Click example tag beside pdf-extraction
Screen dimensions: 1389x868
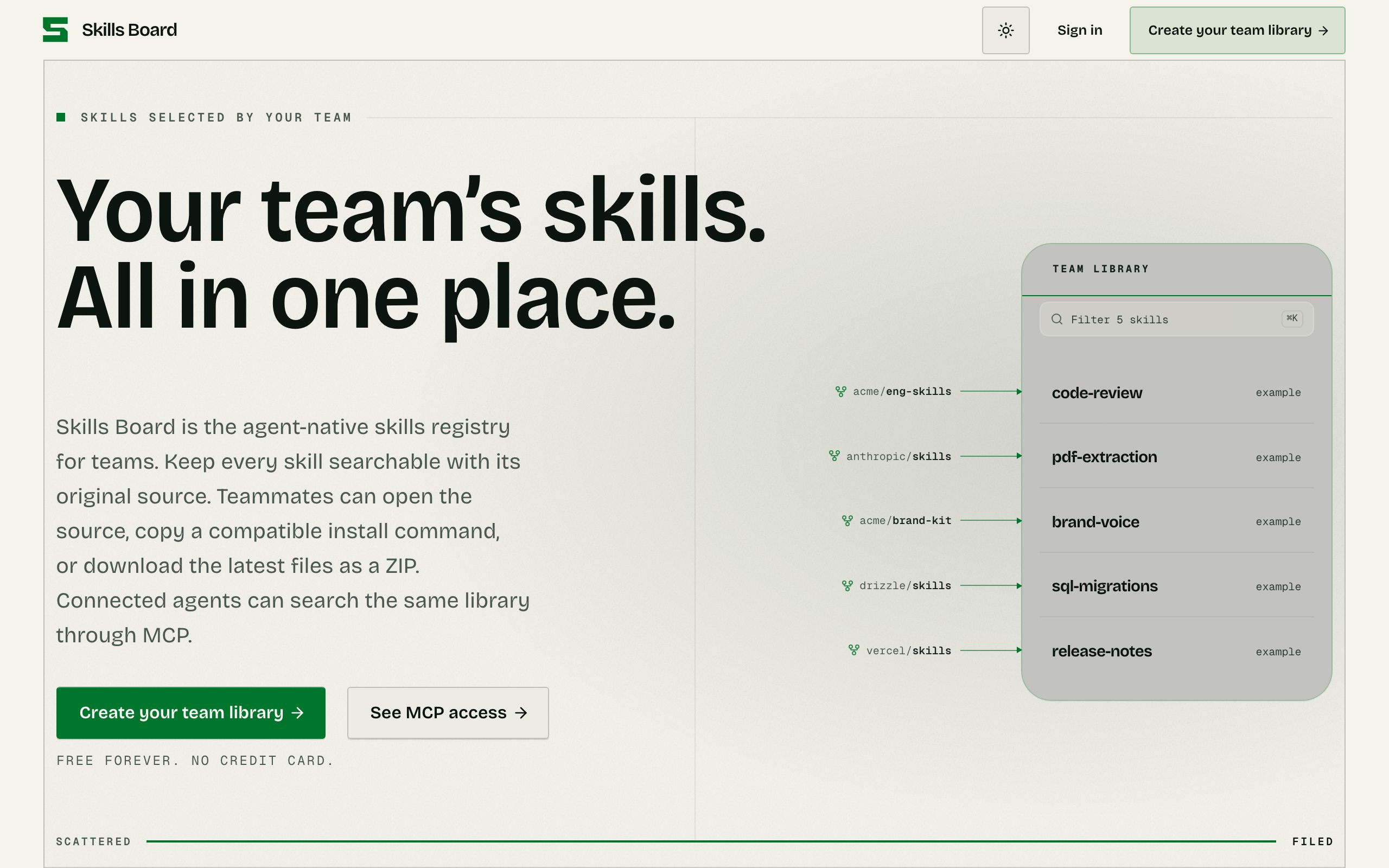[1278, 457]
